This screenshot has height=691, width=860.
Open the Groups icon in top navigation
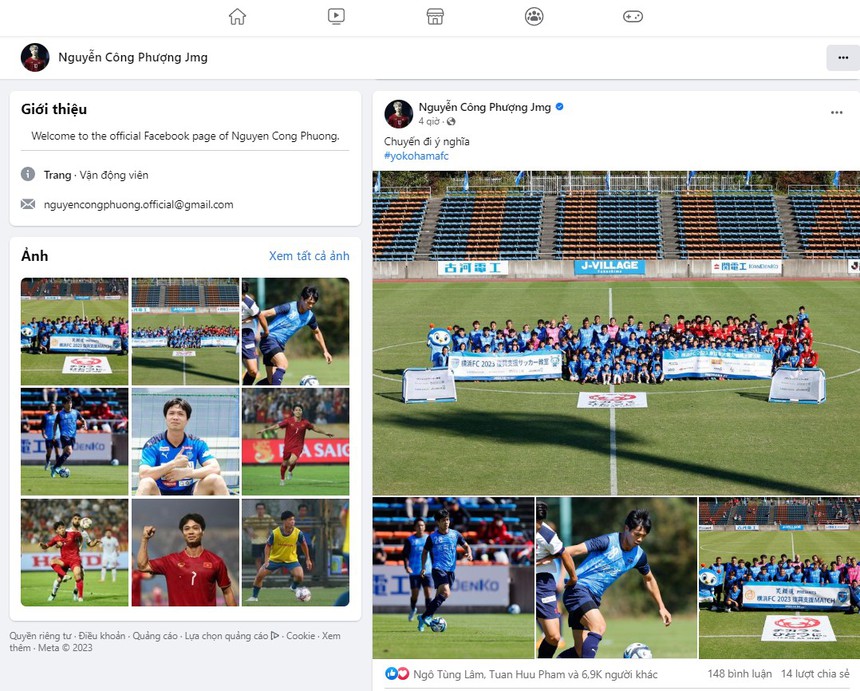[x=534, y=16]
